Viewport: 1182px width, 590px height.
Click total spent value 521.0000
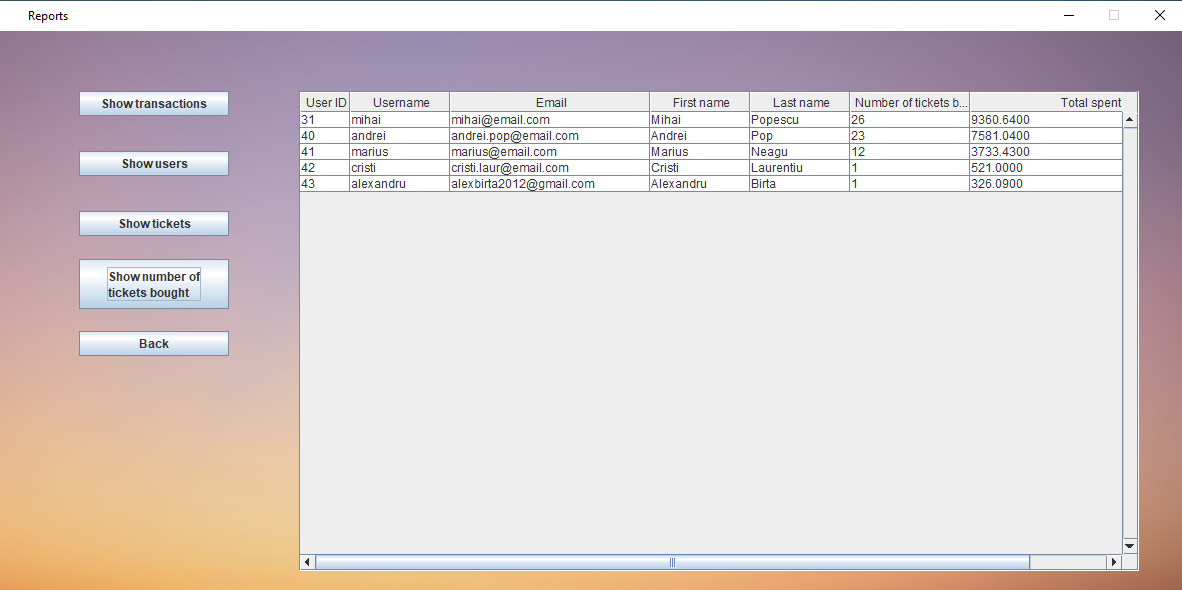pyautogui.click(x=1046, y=167)
